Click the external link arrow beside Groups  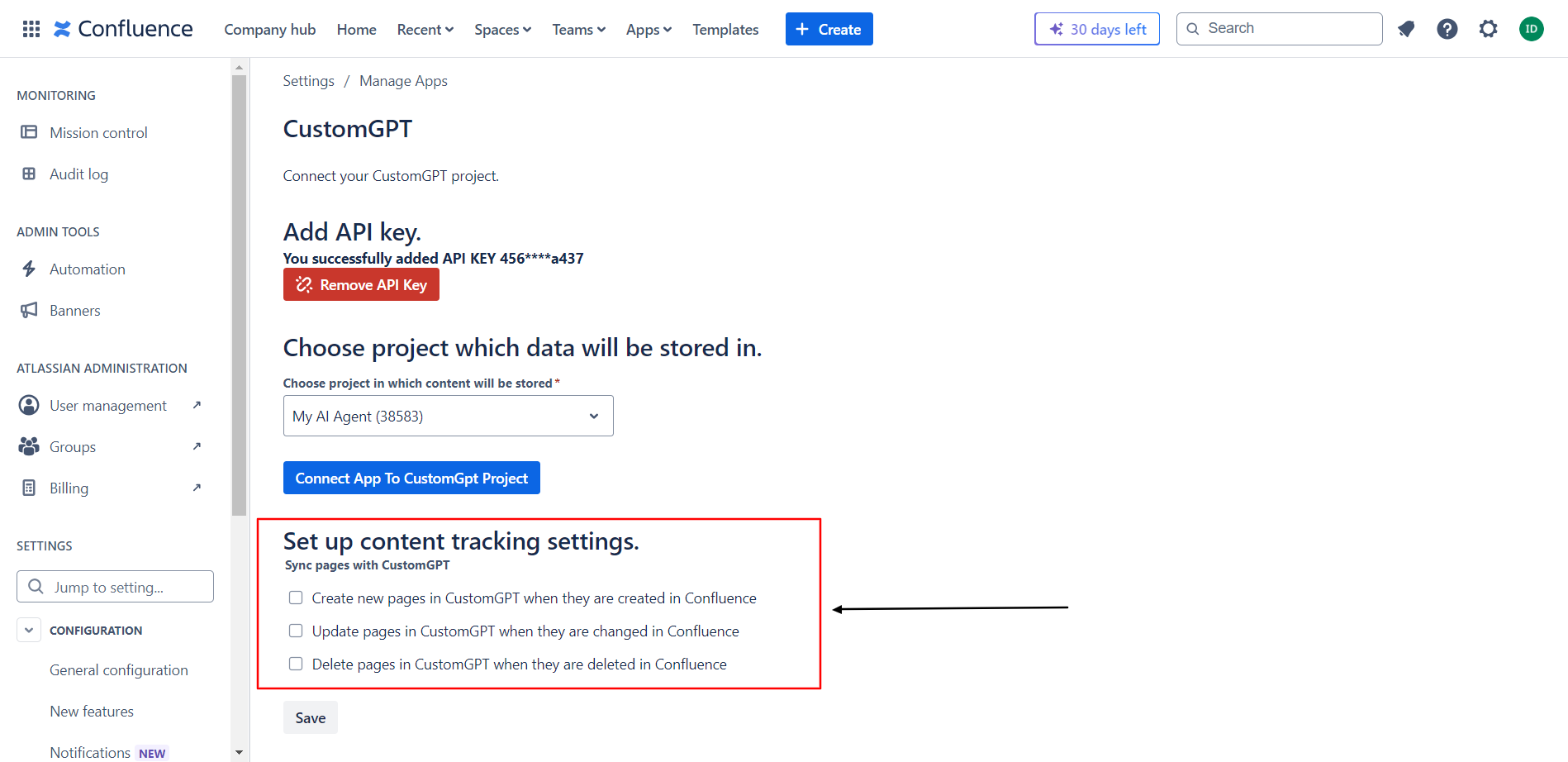197,446
